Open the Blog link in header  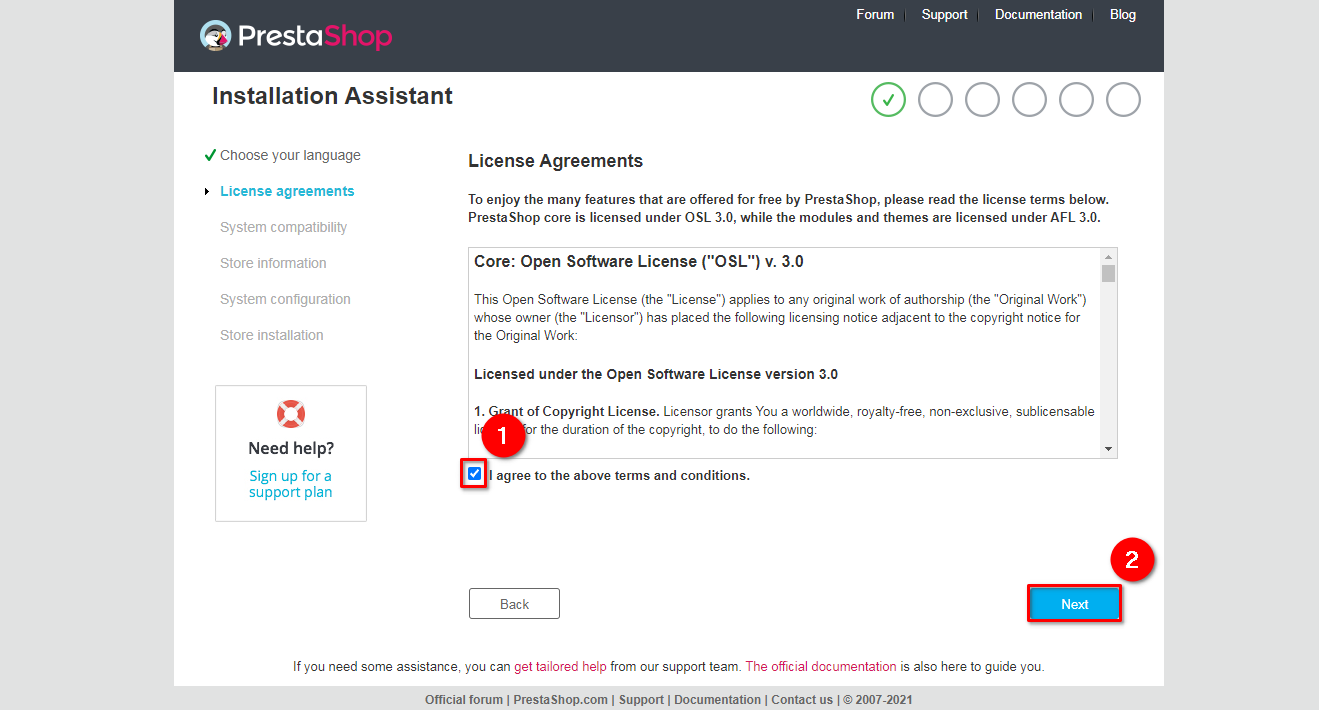(x=1122, y=14)
